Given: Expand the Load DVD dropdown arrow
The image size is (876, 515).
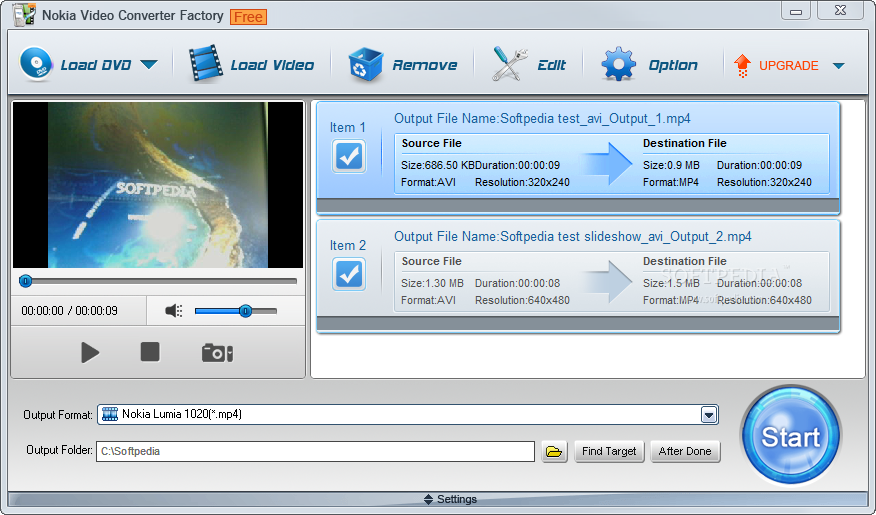Looking at the screenshot, I should point(149,65).
